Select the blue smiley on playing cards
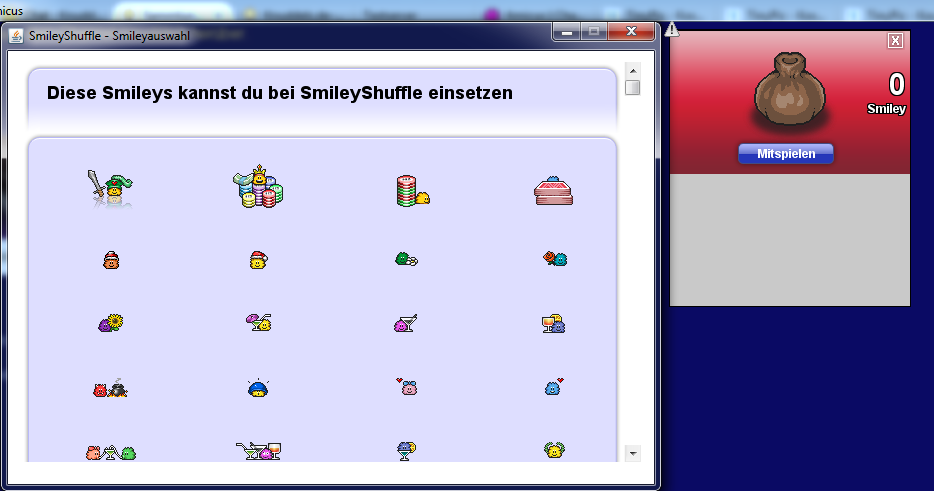Screen dimensions: 934x491 [x=553, y=191]
